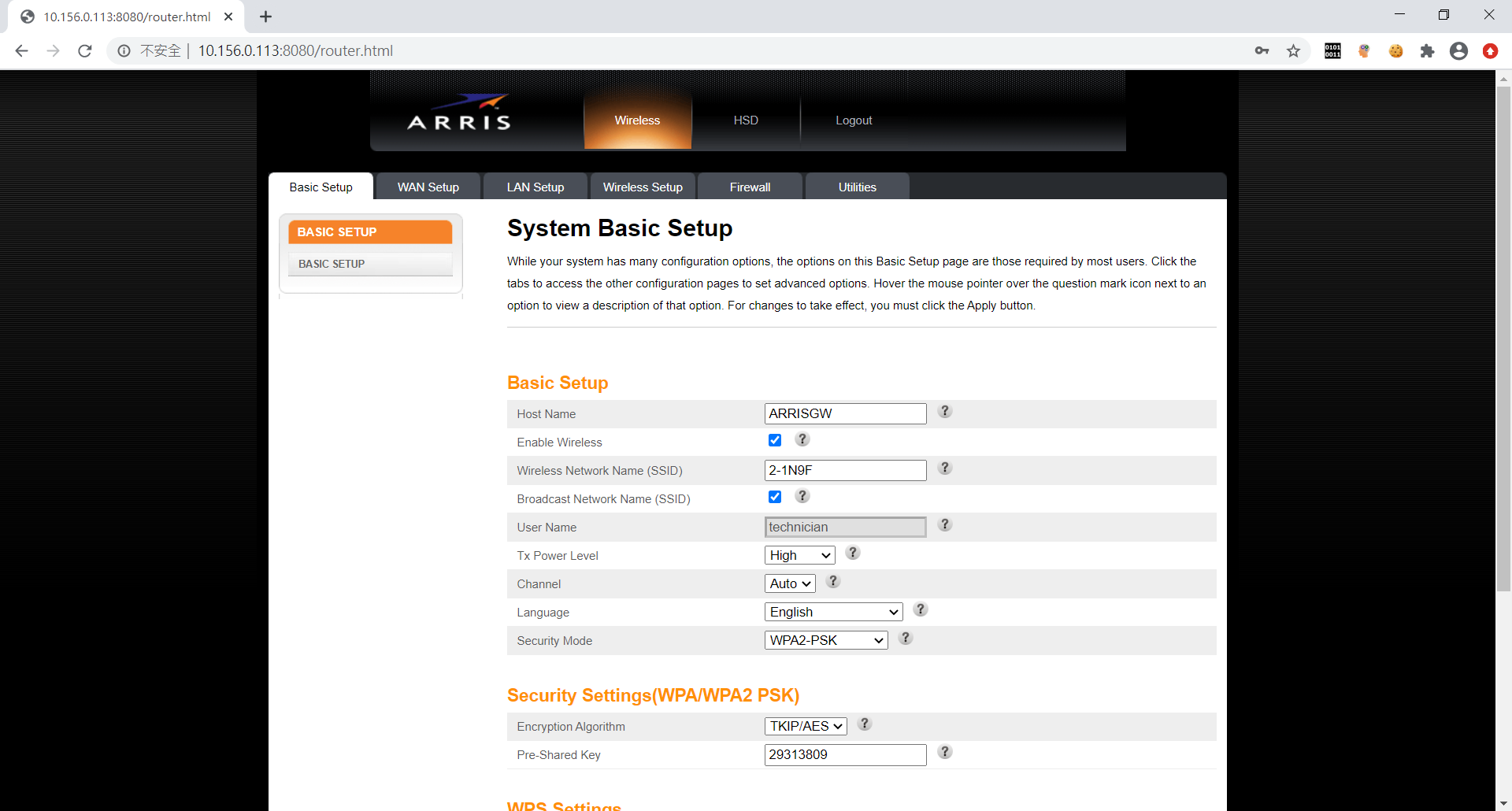
Task: Click help icon next to Language dropdown
Action: click(x=920, y=609)
